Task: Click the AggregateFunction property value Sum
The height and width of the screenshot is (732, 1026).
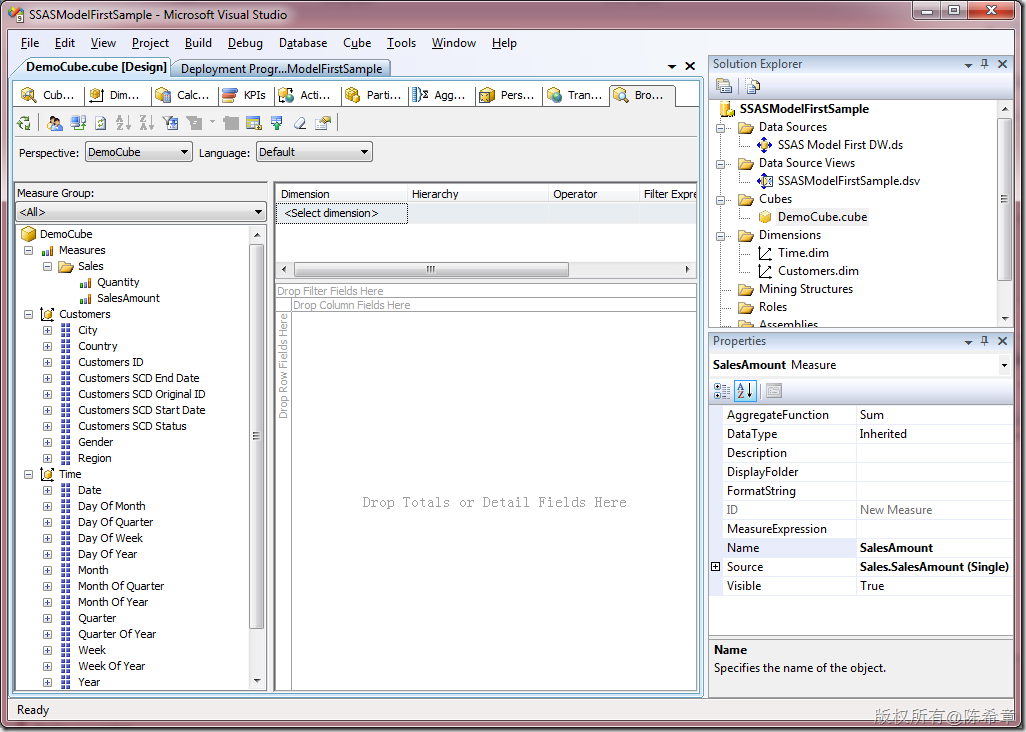Action: click(934, 415)
